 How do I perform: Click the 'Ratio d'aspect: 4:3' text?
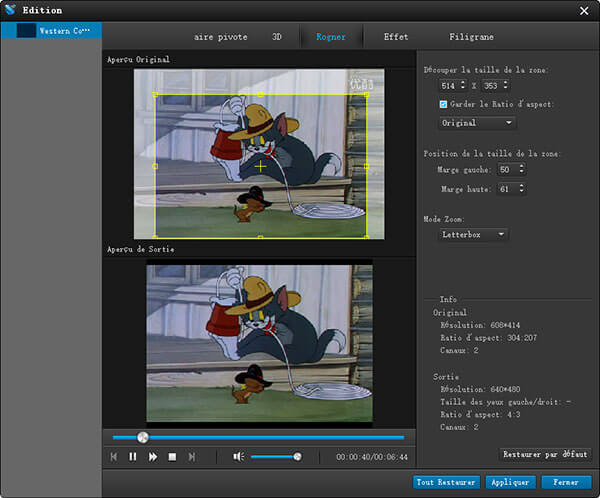click(x=480, y=415)
